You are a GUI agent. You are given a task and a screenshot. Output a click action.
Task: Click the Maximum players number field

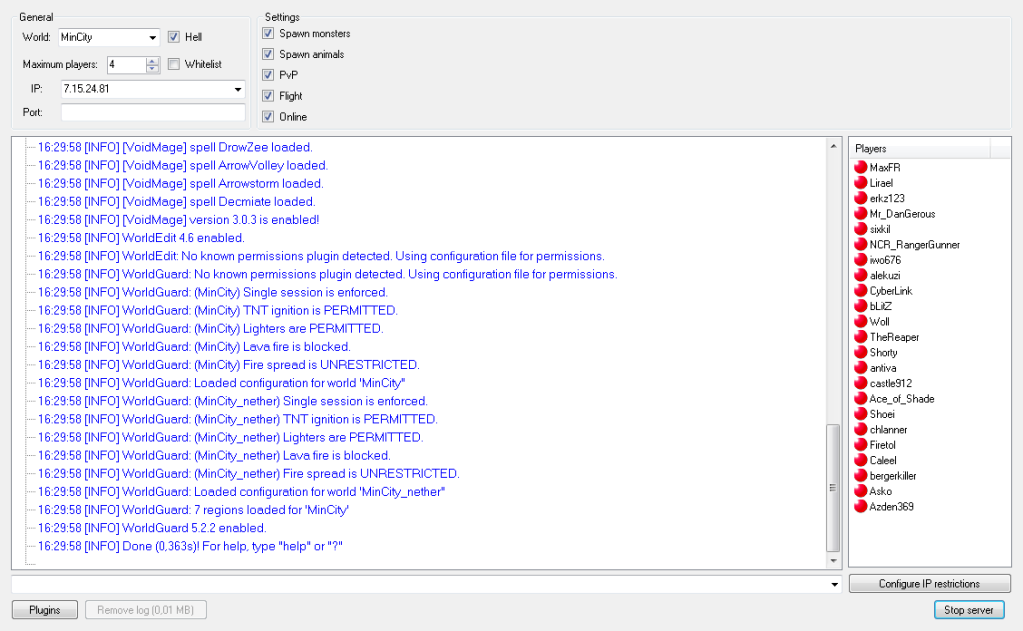click(x=127, y=65)
